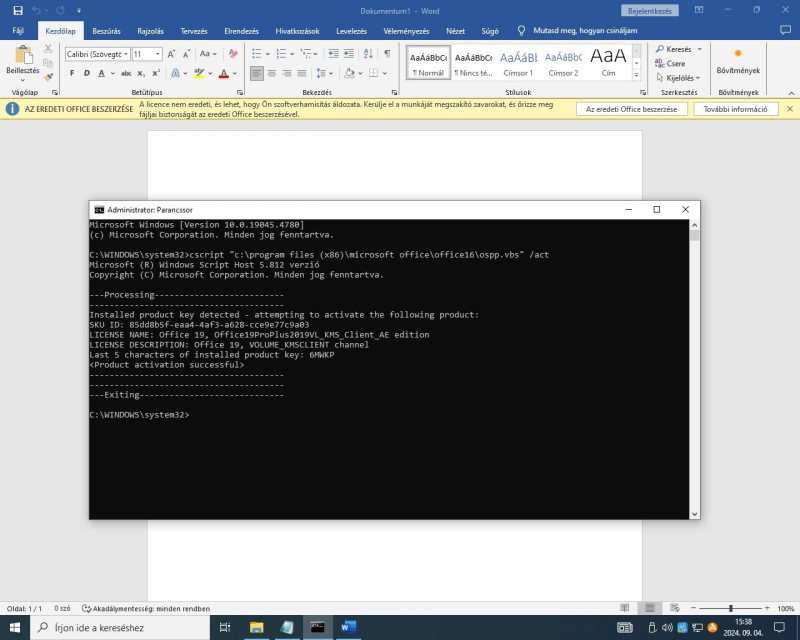The height and width of the screenshot is (640, 800).
Task: Click the cut scissors icon
Action: click(48, 48)
